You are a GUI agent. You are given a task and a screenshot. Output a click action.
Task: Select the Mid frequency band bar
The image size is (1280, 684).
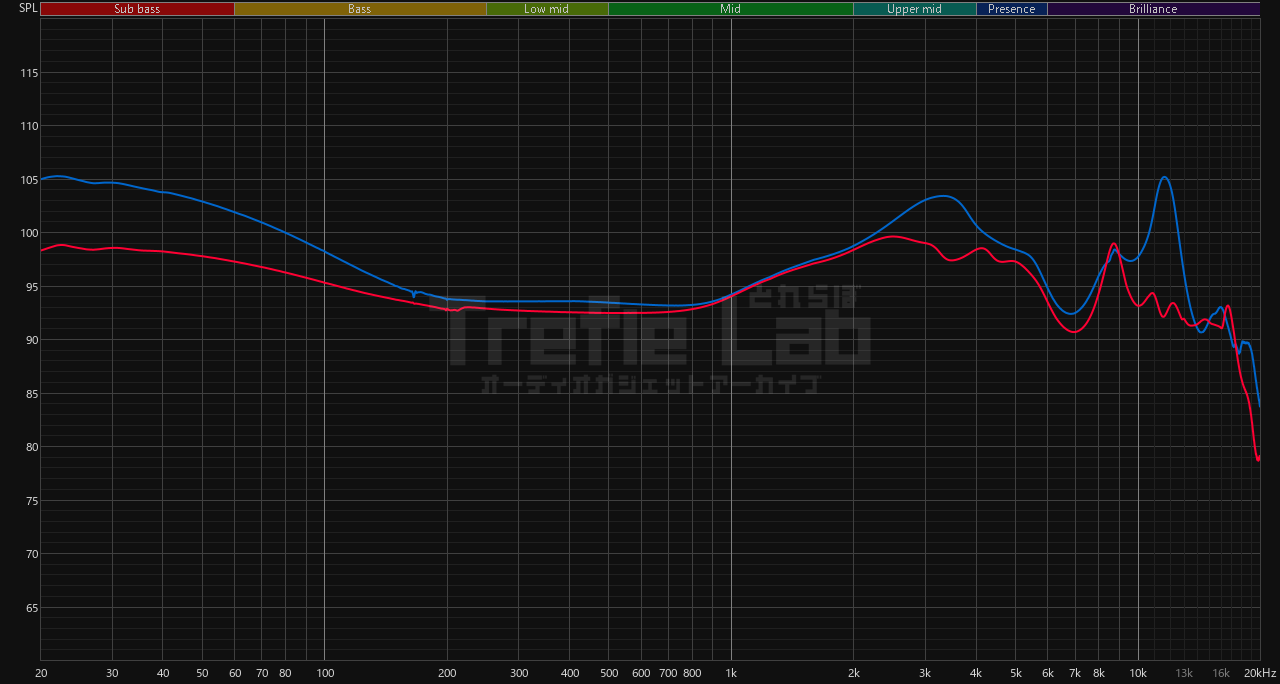coord(730,9)
